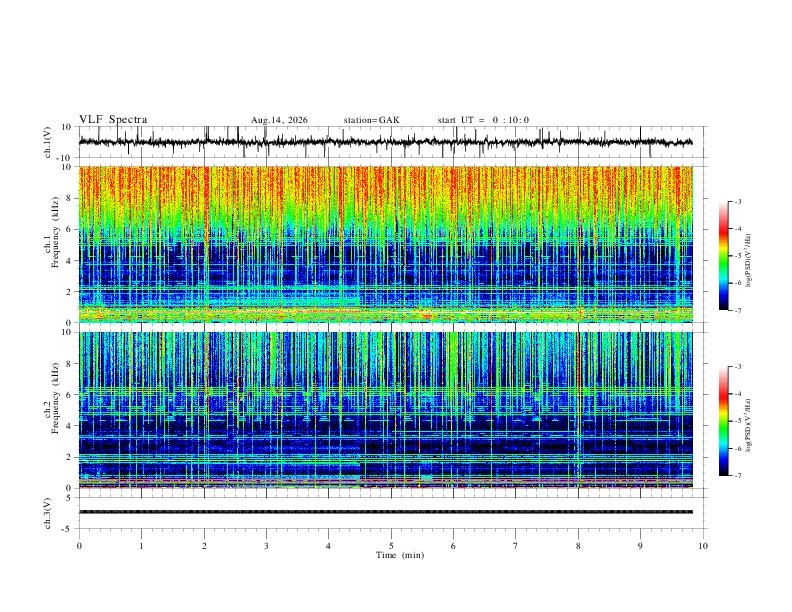Click the ch.1 top color bar
792x612 pixels.
[723, 256]
